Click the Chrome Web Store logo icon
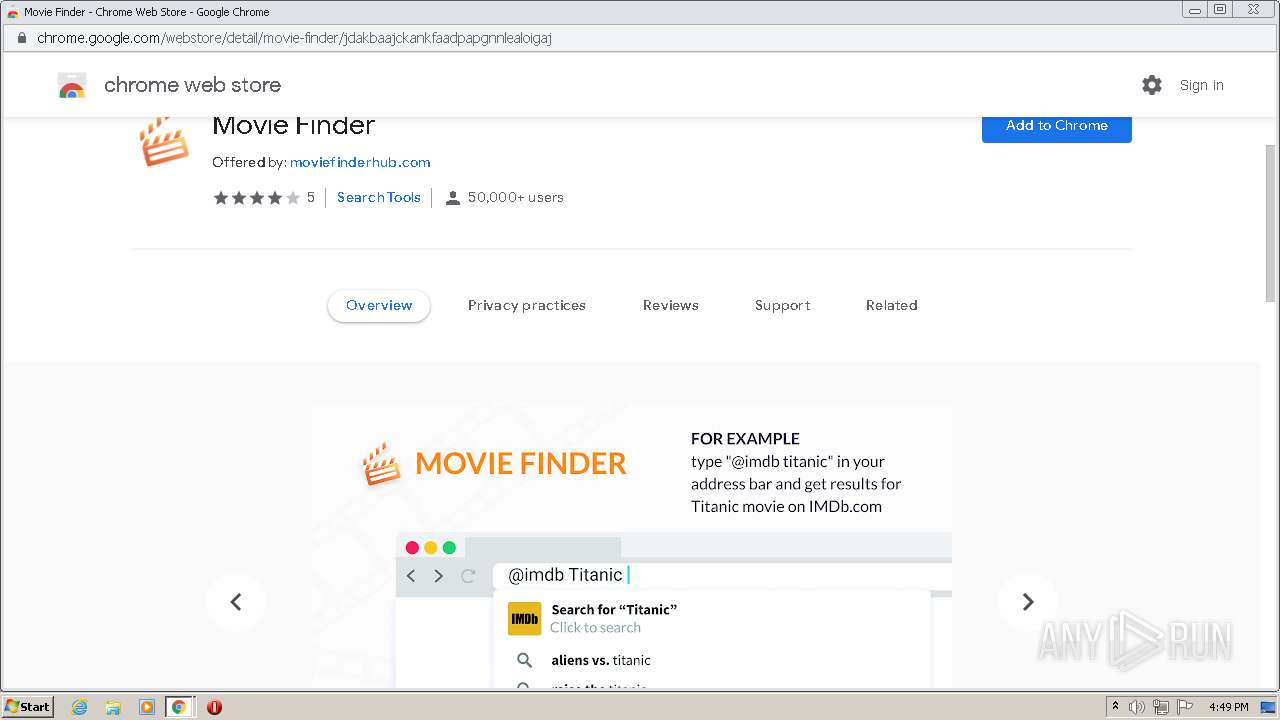The height and width of the screenshot is (720, 1280). 72,86
